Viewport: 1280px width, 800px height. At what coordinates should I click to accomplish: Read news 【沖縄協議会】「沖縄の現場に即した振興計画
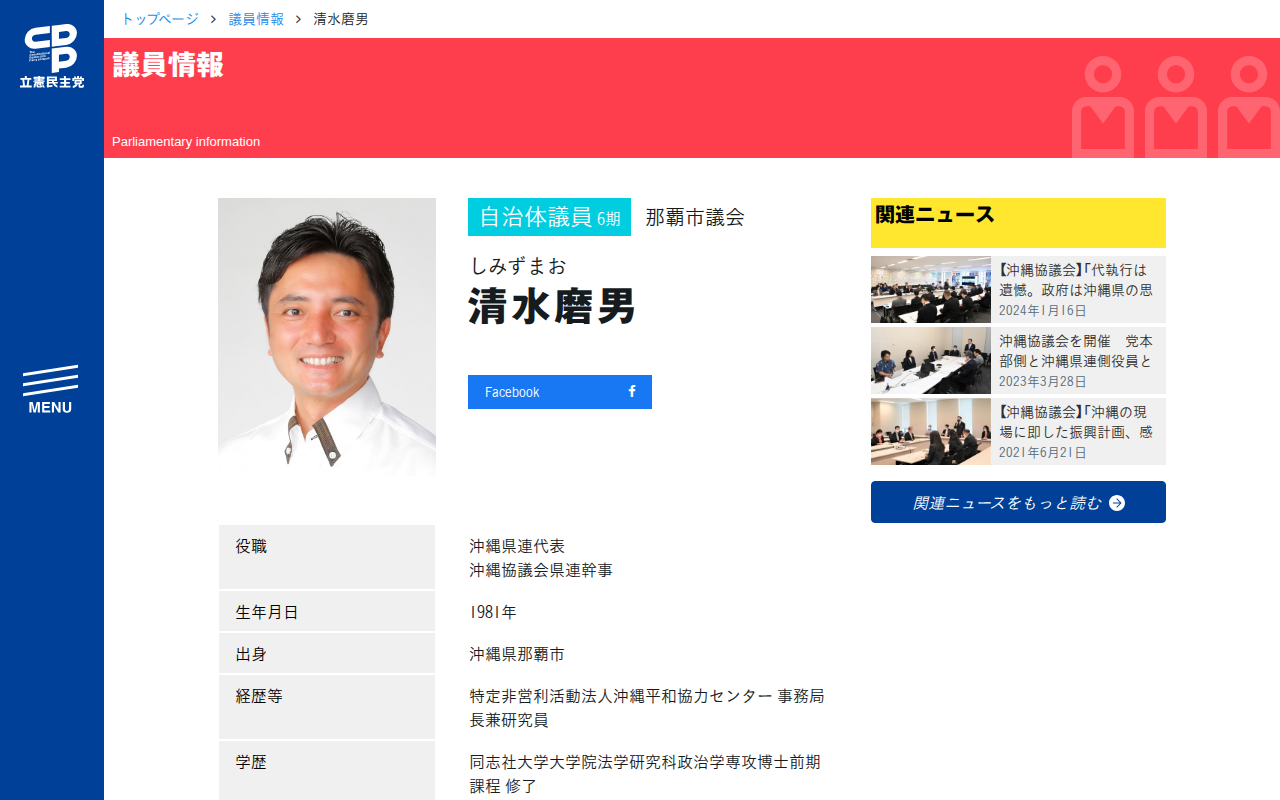point(1075,422)
